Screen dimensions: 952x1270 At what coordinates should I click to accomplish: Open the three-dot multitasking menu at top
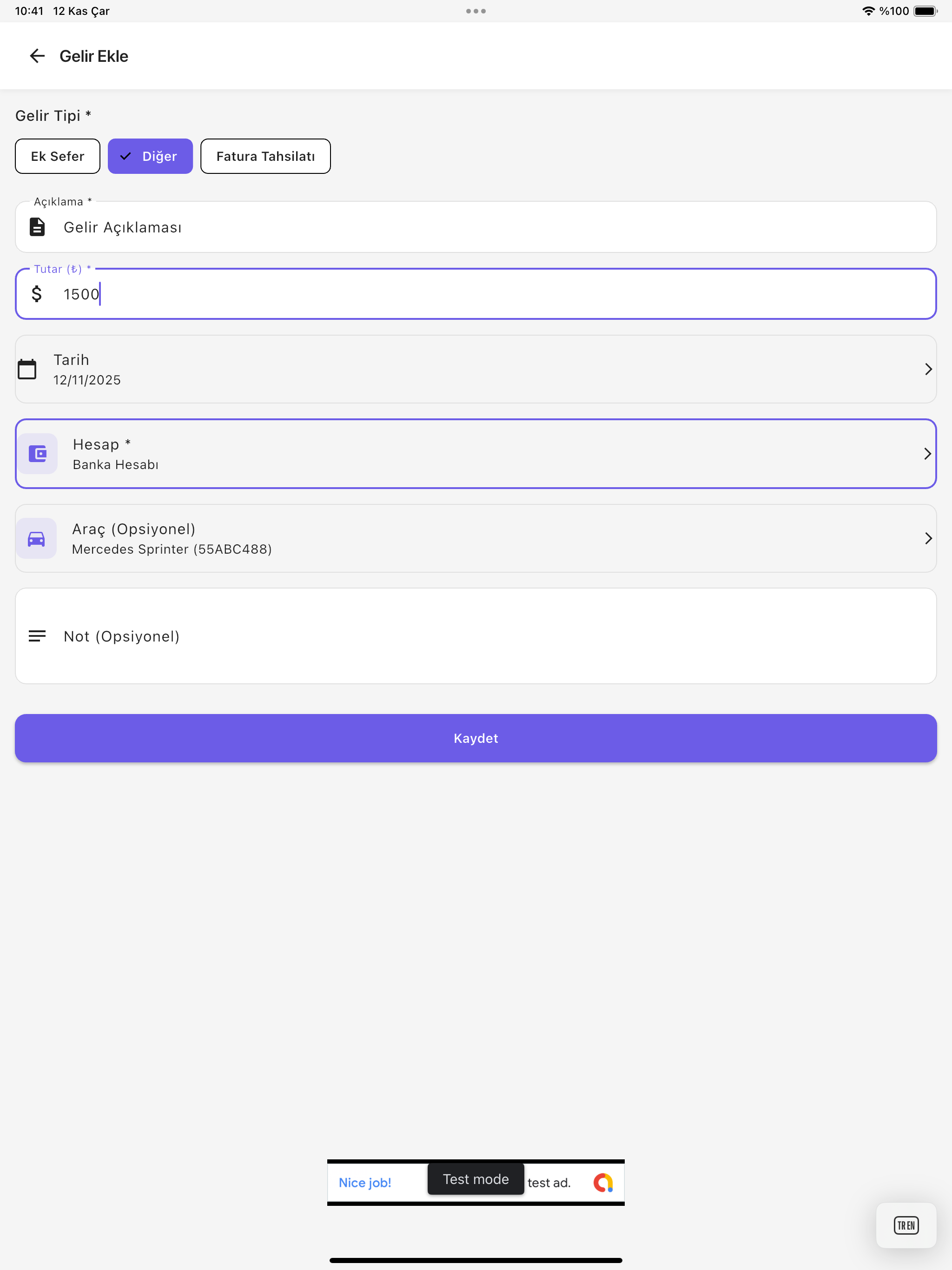pyautogui.click(x=476, y=11)
